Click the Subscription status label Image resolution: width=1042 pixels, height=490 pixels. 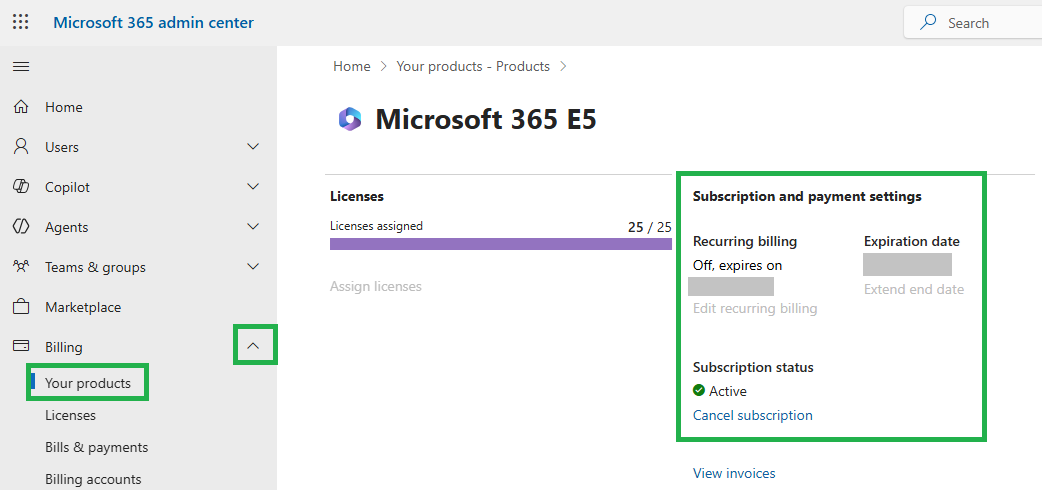(753, 367)
